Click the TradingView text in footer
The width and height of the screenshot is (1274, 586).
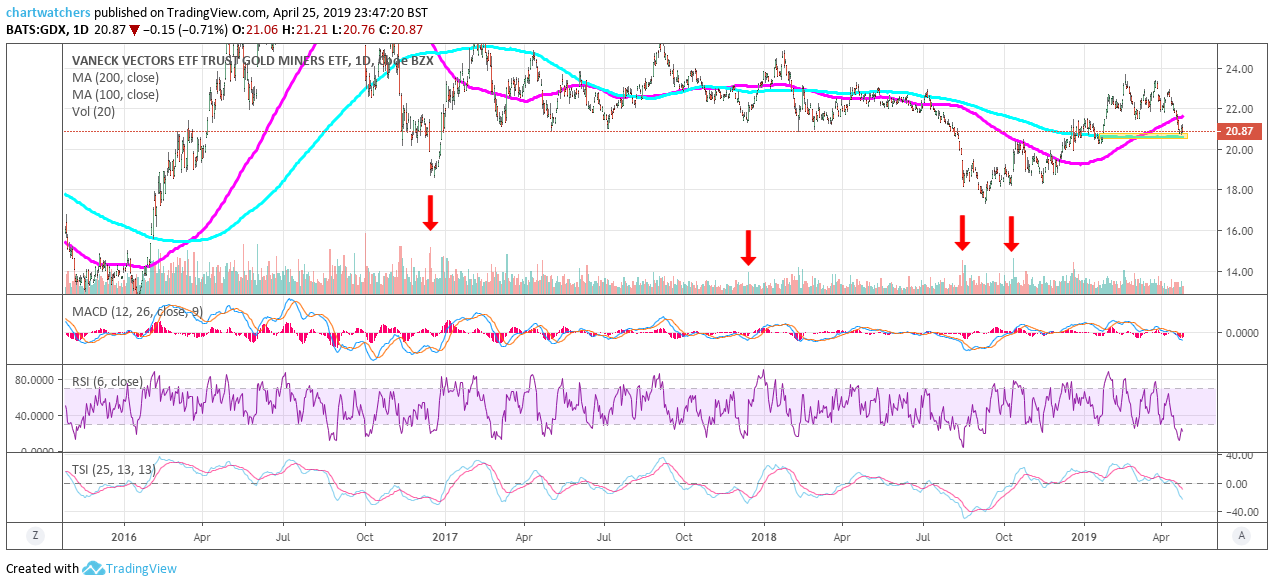(x=142, y=568)
